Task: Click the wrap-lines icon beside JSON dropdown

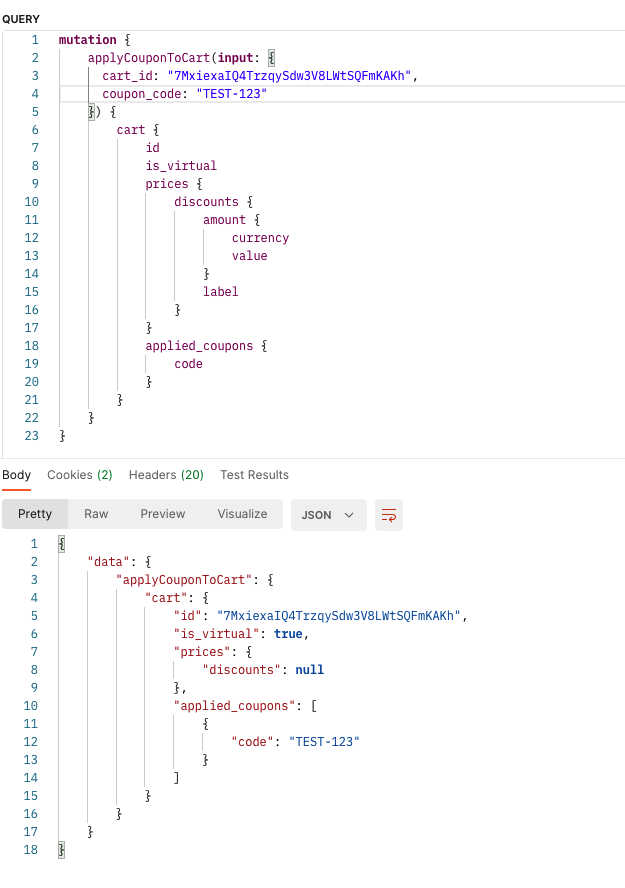Action: (389, 514)
